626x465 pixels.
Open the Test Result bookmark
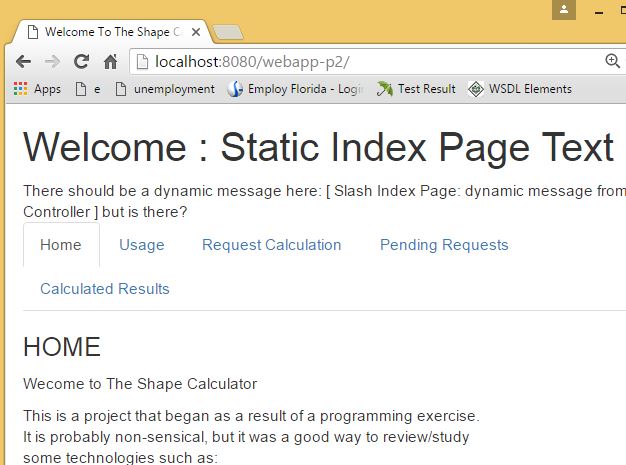tap(416, 89)
